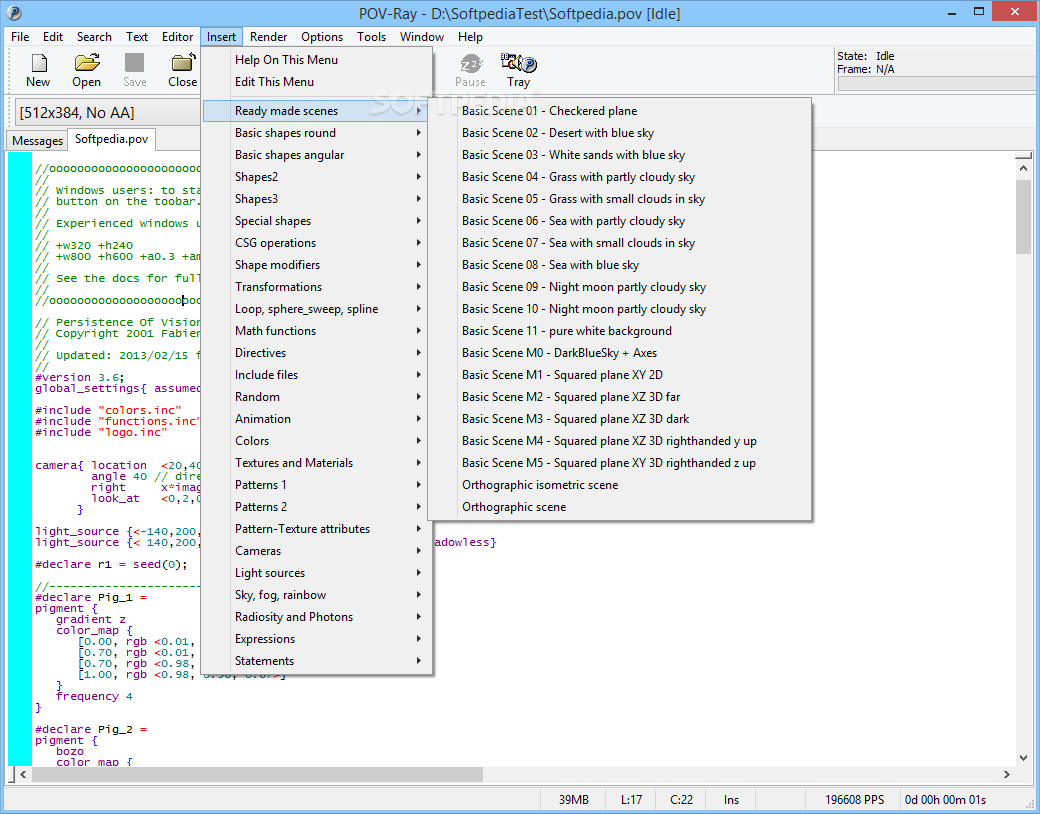Expand Basic shapes round submenu

tap(317, 133)
